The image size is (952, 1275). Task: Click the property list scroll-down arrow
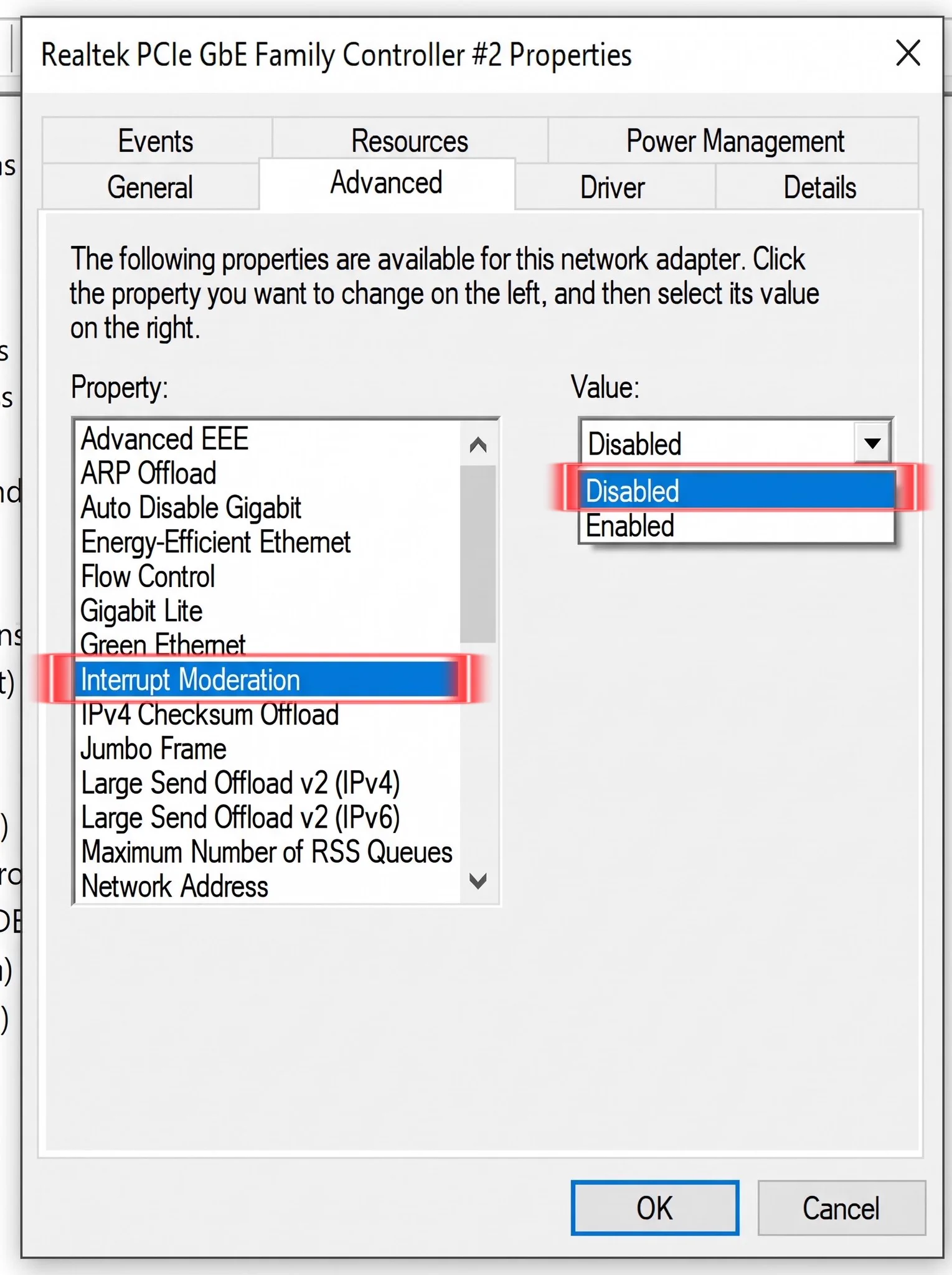[478, 880]
